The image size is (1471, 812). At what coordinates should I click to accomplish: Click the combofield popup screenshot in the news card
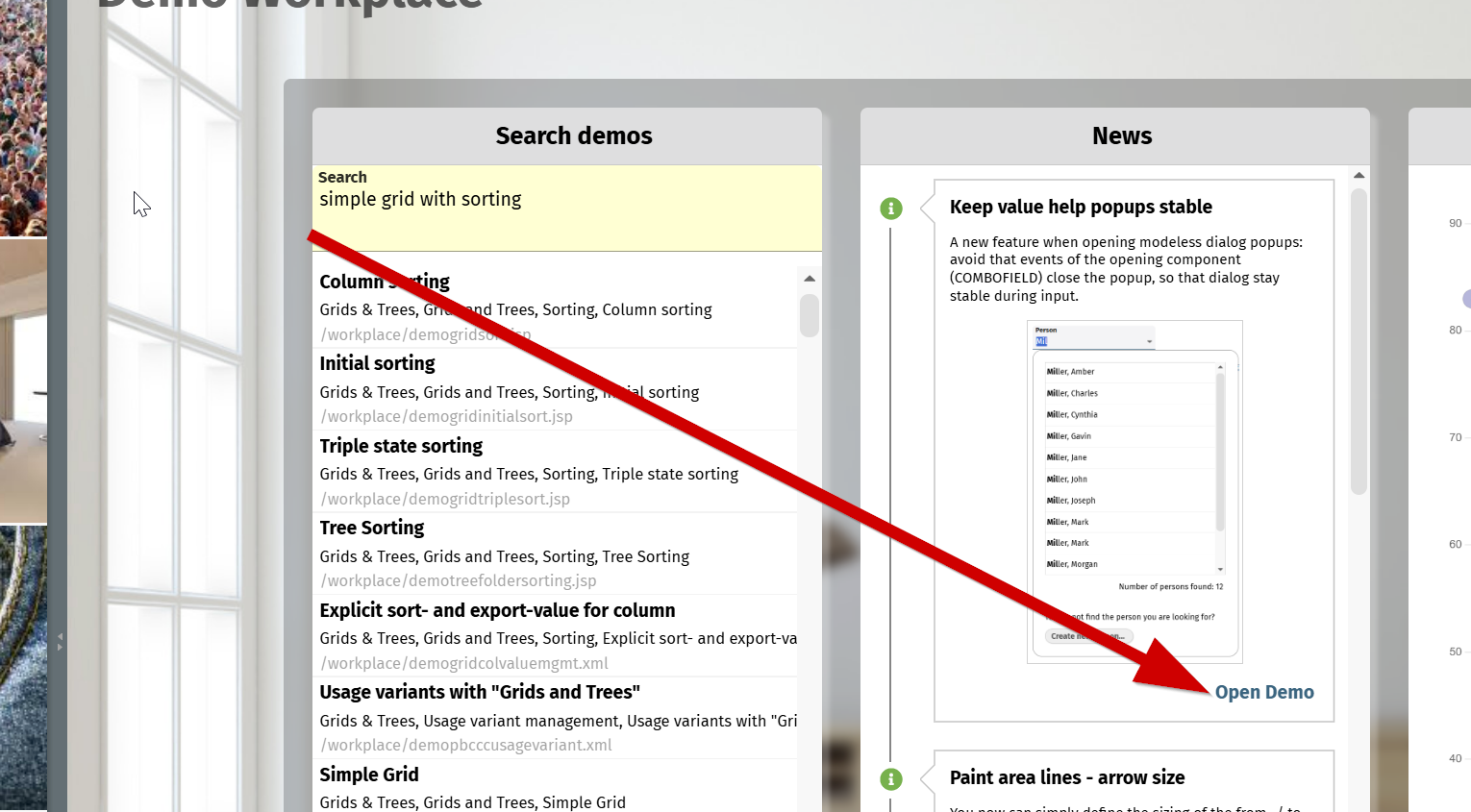point(1134,491)
